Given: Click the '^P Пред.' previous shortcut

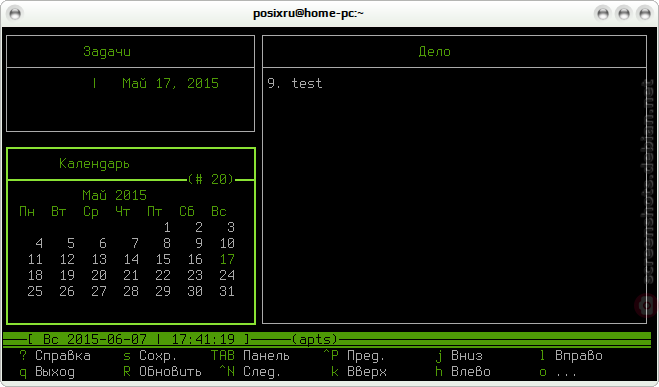Looking at the screenshot, I should [x=354, y=355].
